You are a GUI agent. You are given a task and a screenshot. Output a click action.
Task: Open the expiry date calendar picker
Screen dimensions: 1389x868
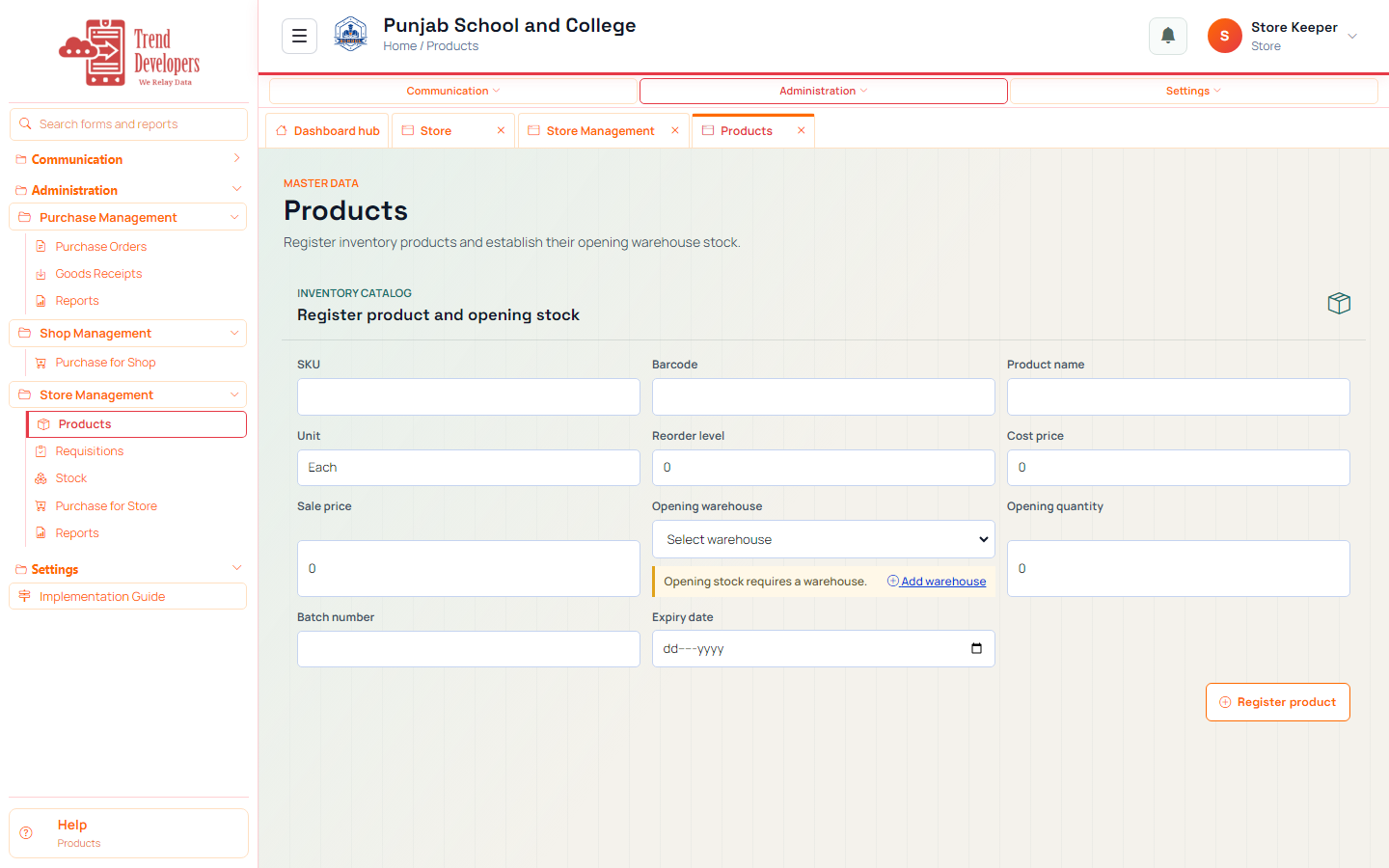click(x=976, y=649)
